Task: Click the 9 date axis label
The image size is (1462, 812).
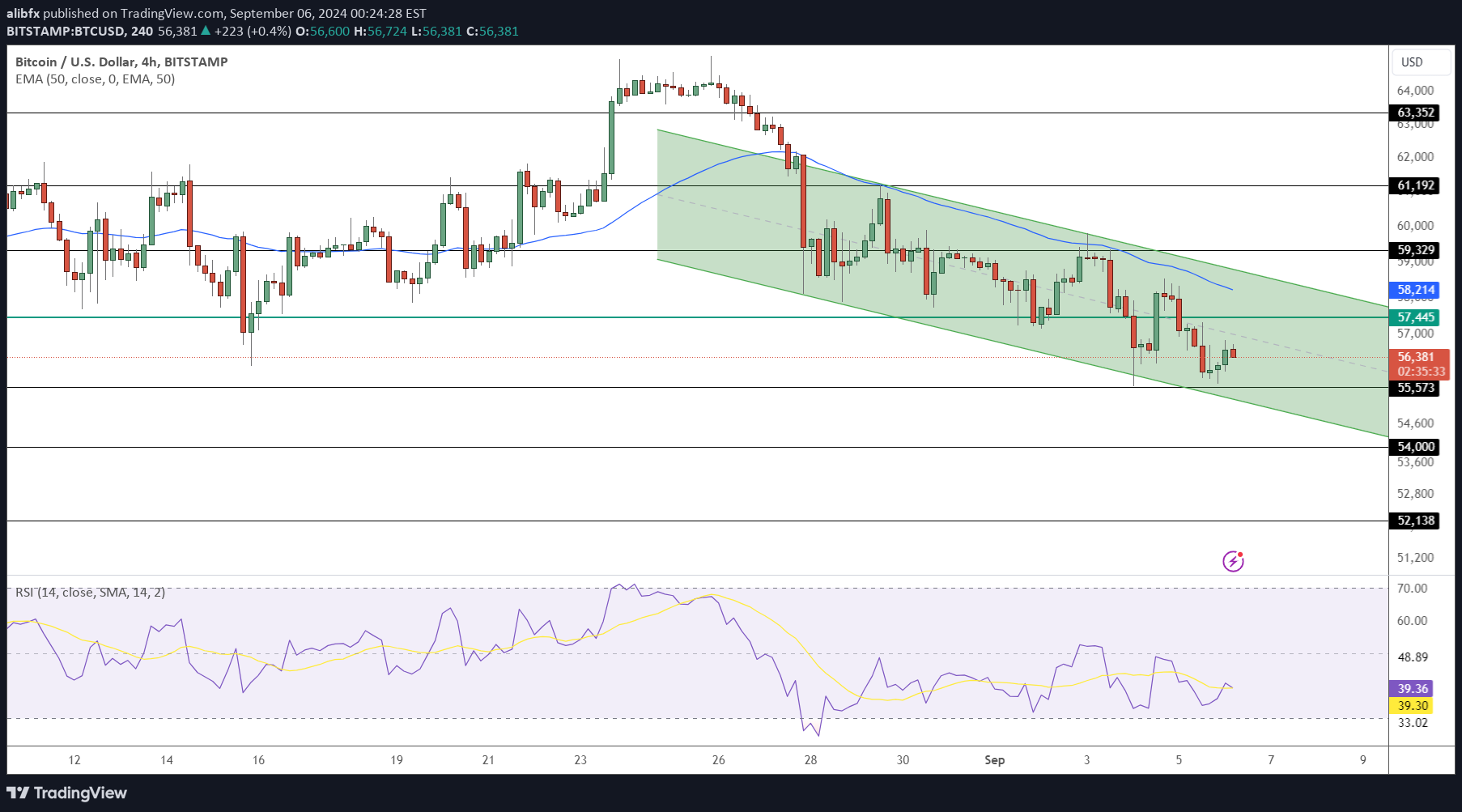Action: click(x=1363, y=760)
